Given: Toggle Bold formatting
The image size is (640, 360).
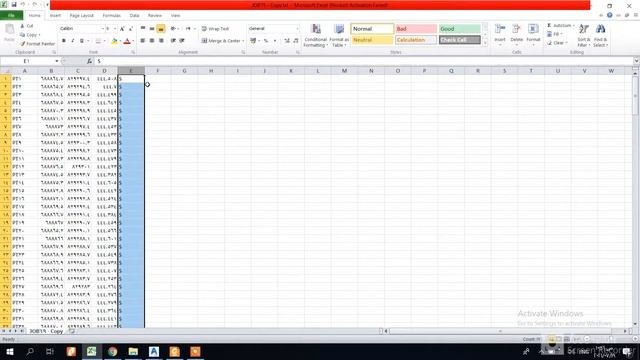Looking at the screenshot, I should click(x=64, y=41).
